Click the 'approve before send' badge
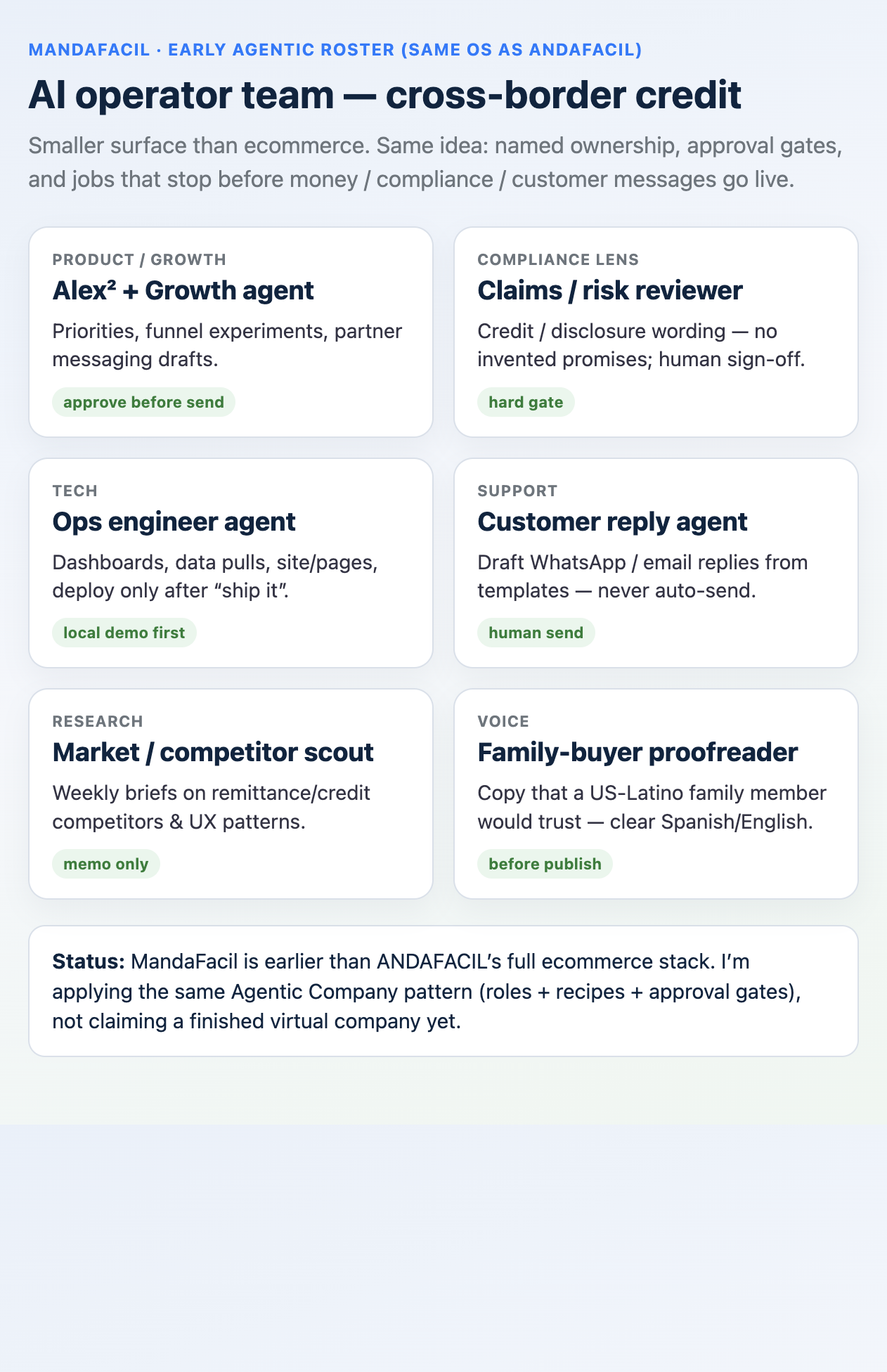Screen dimensions: 887x1372 pyautogui.click(x=143, y=402)
